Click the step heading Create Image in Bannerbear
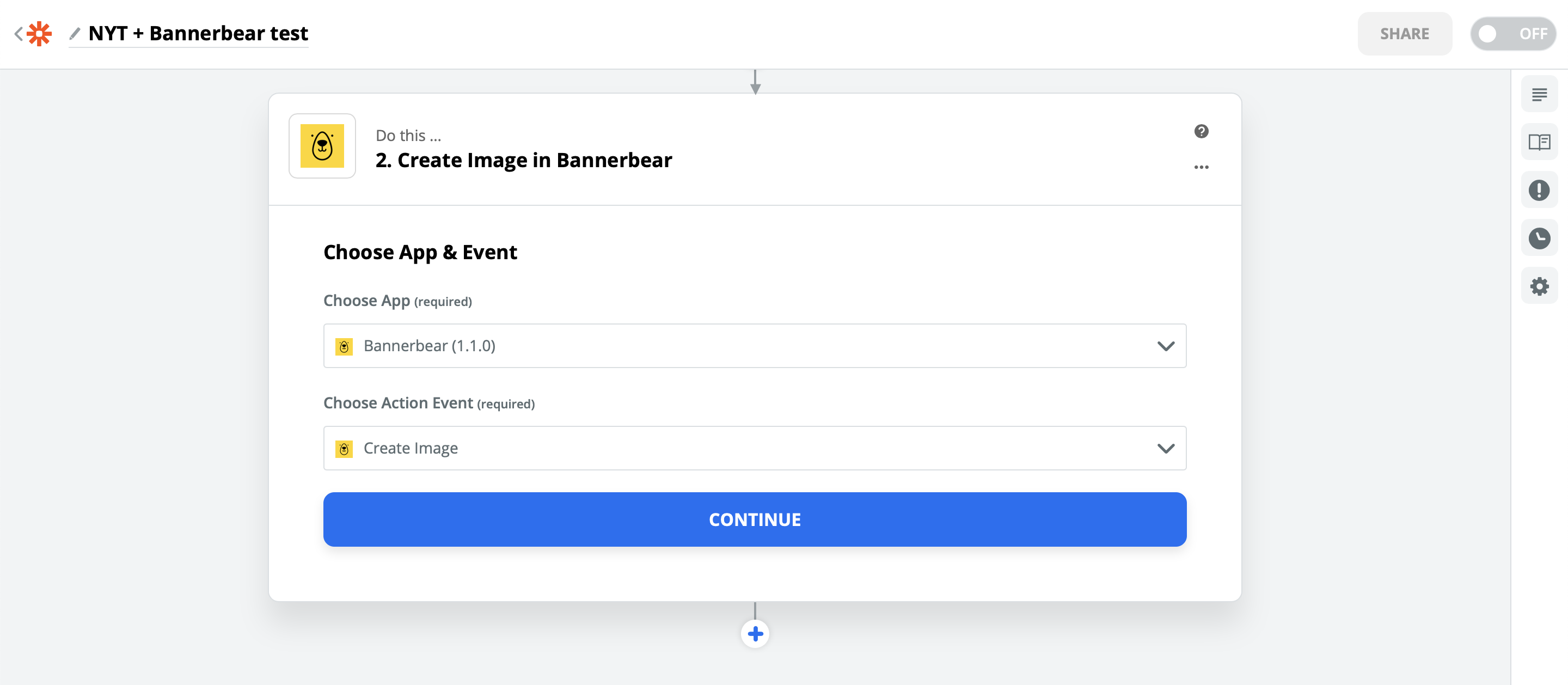This screenshot has width=1568, height=685. 523,160
